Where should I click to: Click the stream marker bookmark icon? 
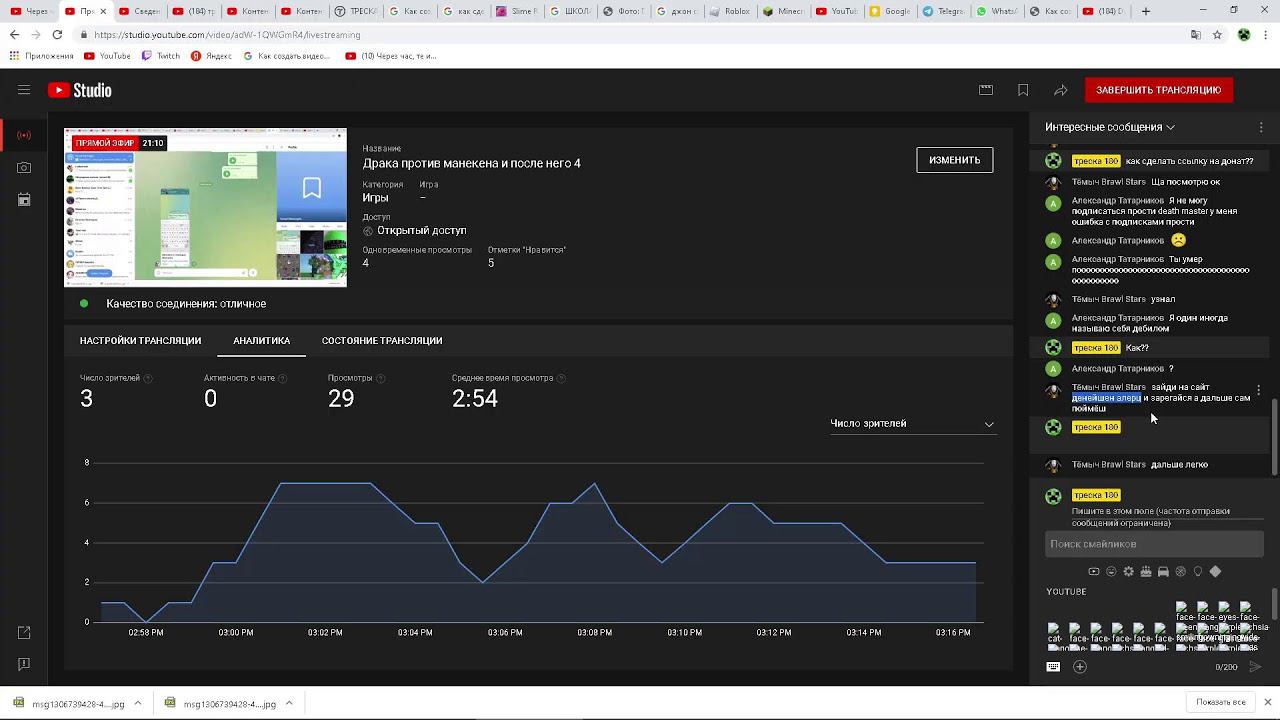1023,90
